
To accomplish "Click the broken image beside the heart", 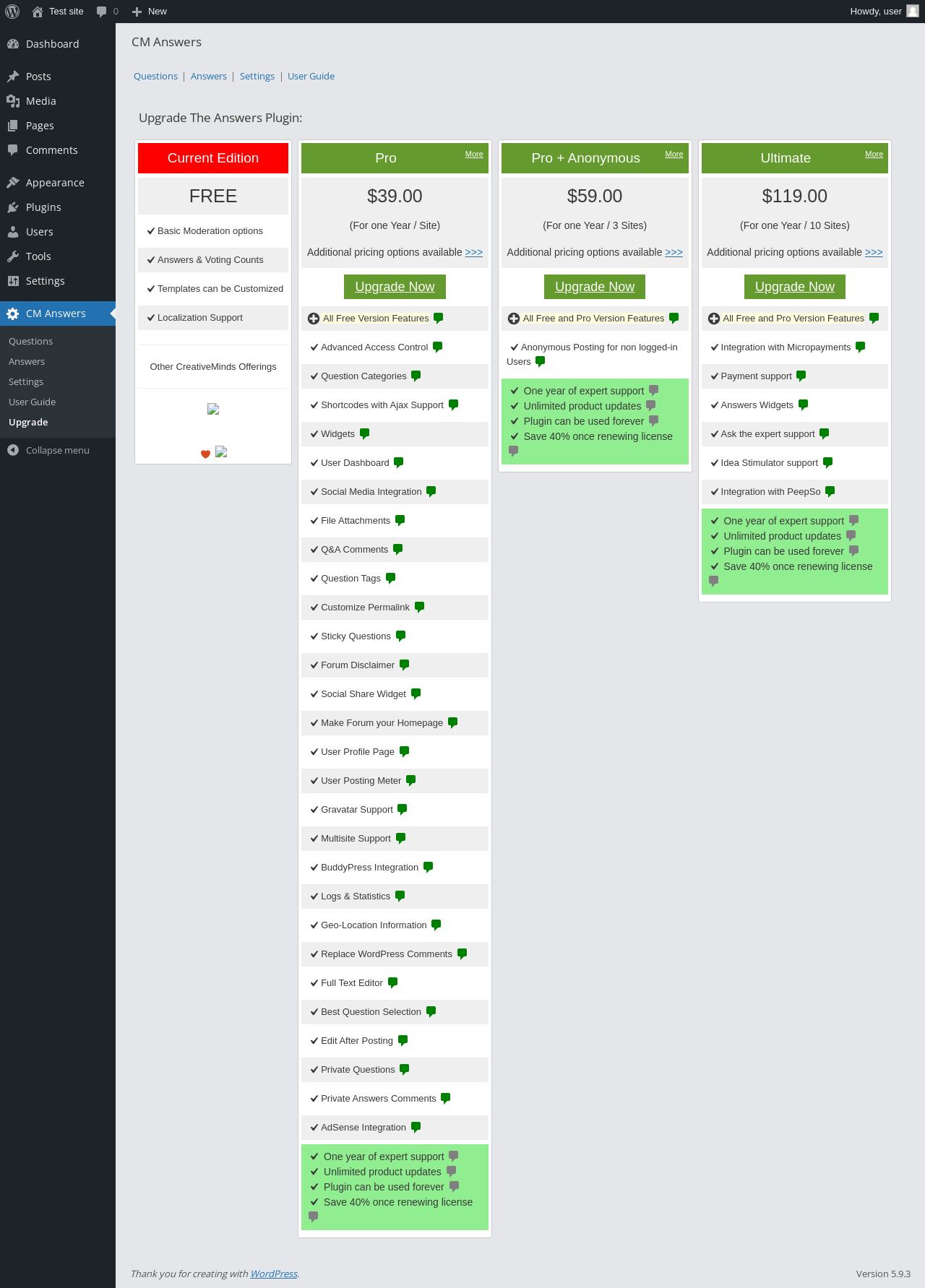I will click(222, 452).
